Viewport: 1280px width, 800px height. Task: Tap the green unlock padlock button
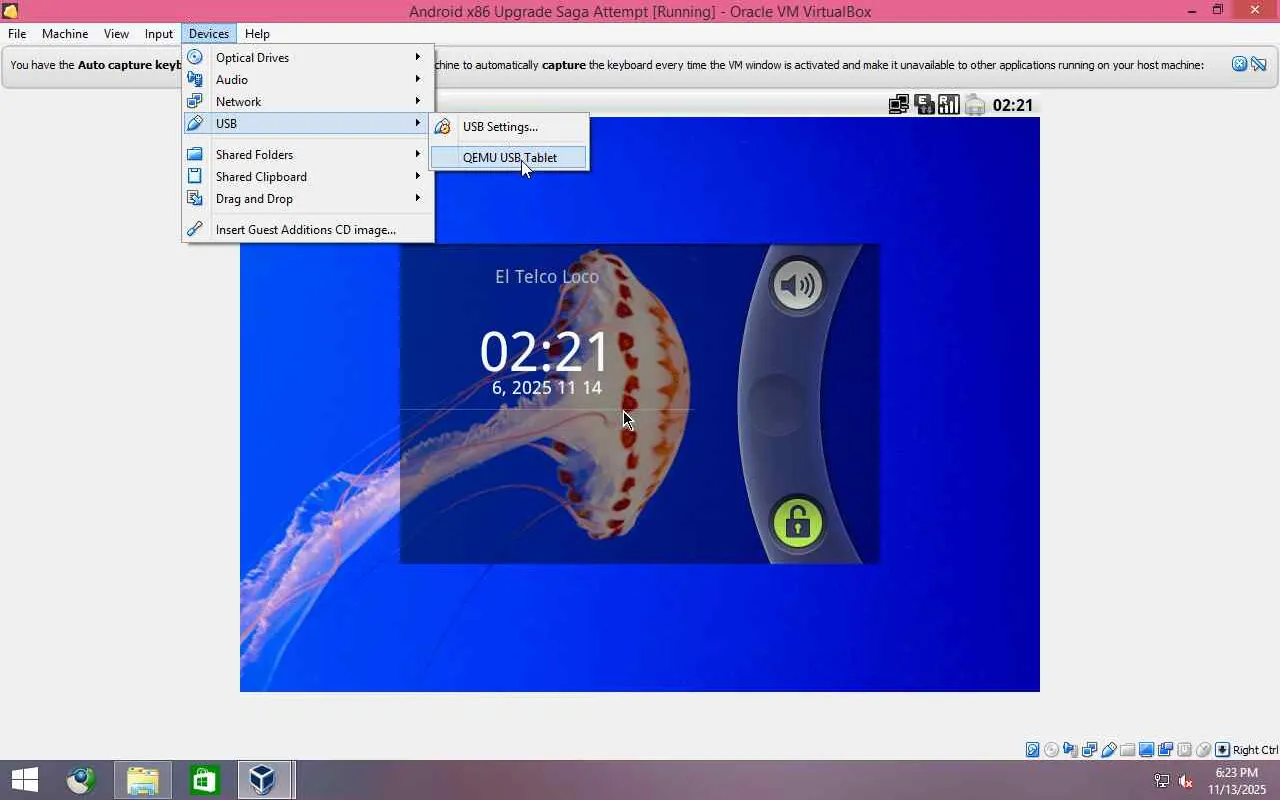click(x=797, y=522)
